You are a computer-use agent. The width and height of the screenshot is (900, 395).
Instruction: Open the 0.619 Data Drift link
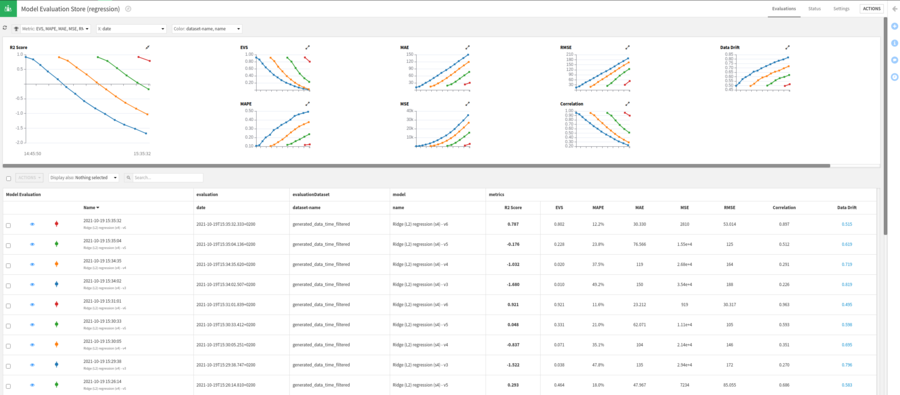pyautogui.click(x=847, y=245)
